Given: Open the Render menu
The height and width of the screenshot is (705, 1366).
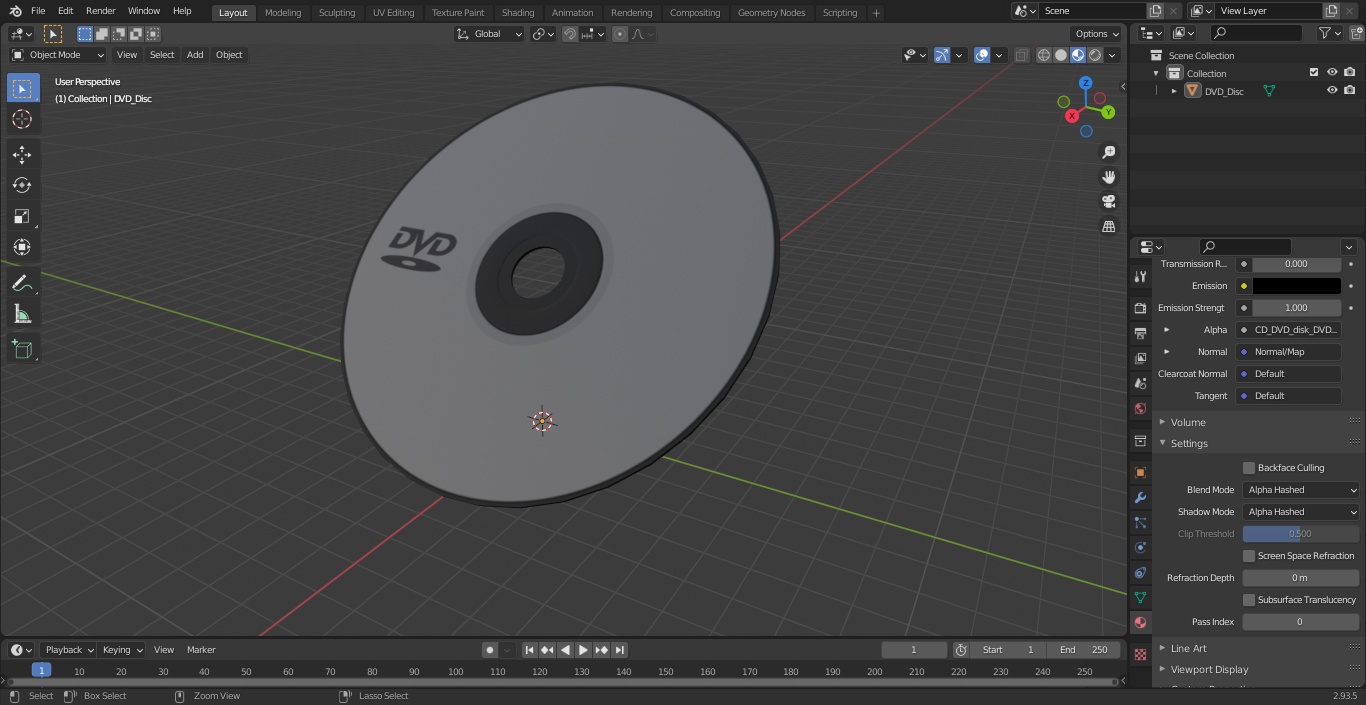Looking at the screenshot, I should click(x=101, y=11).
